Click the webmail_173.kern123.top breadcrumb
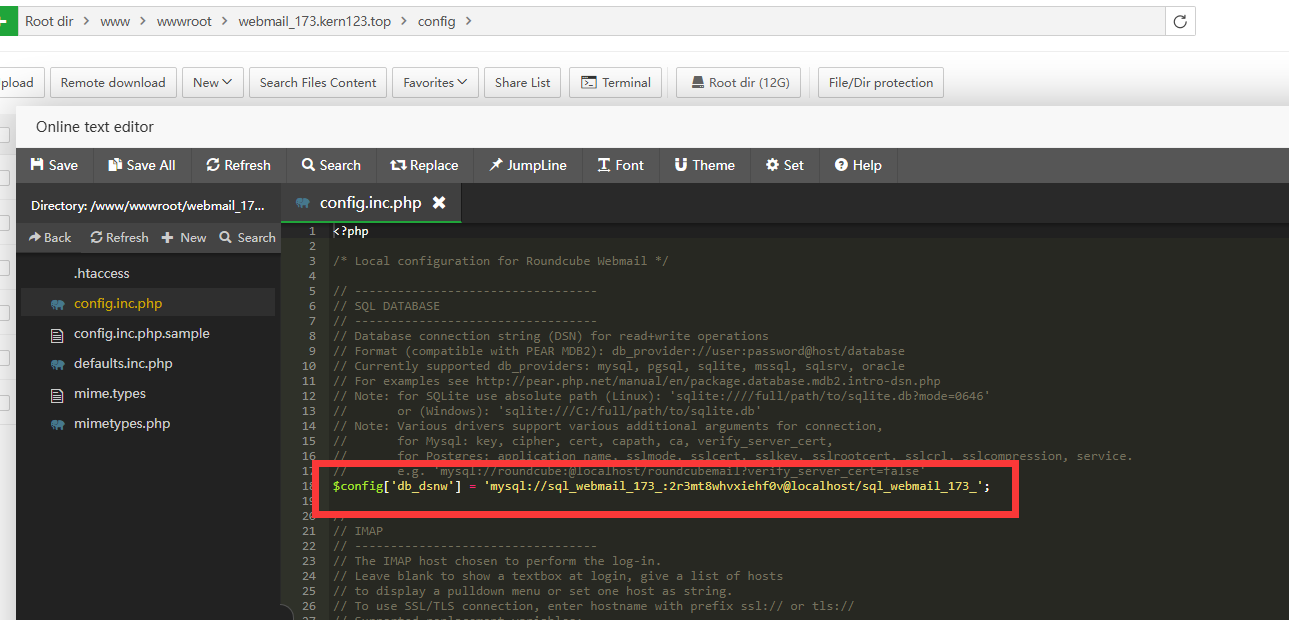The image size is (1289, 620). (314, 21)
